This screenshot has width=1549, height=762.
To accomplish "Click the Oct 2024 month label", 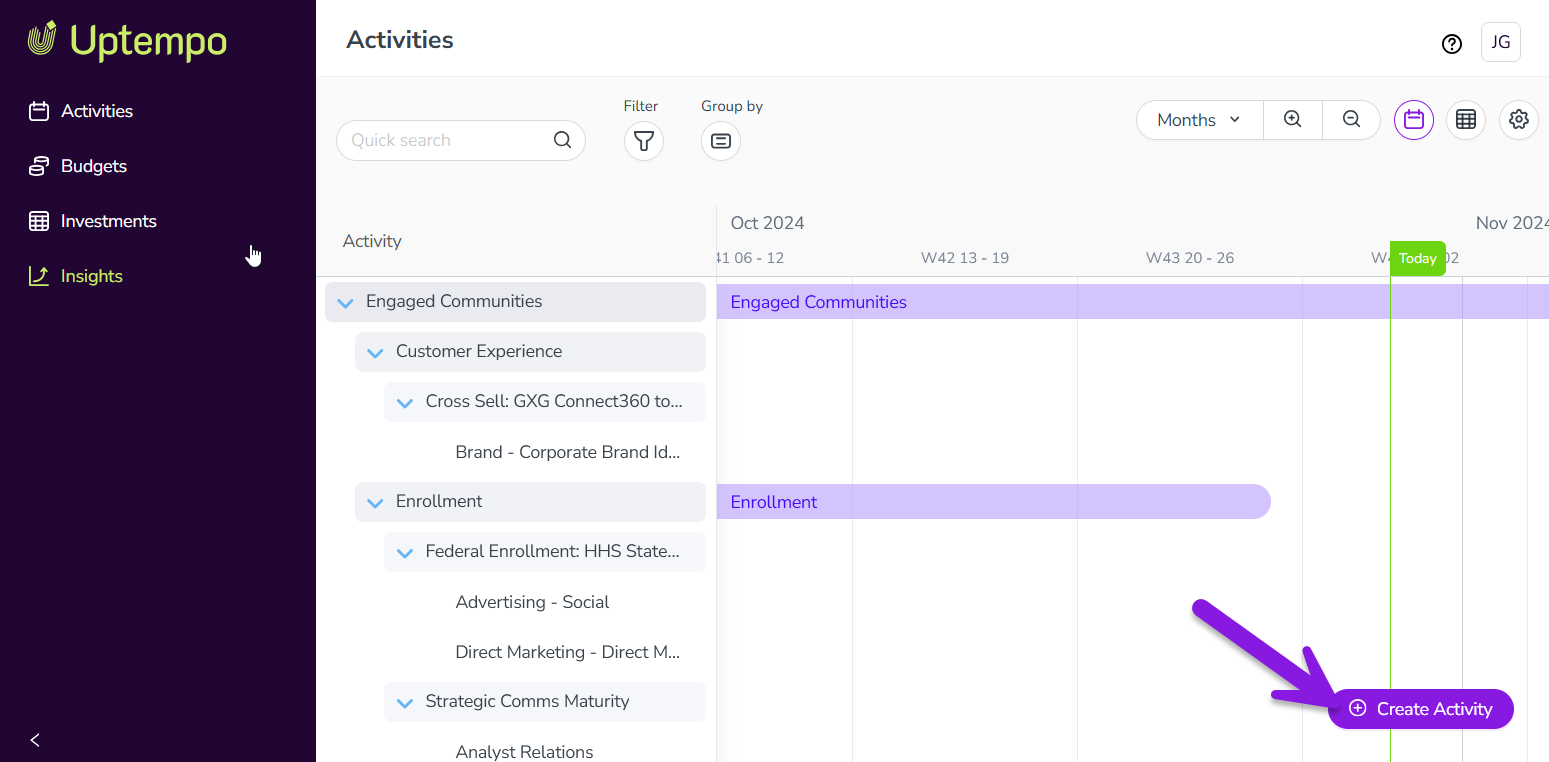I will (767, 223).
